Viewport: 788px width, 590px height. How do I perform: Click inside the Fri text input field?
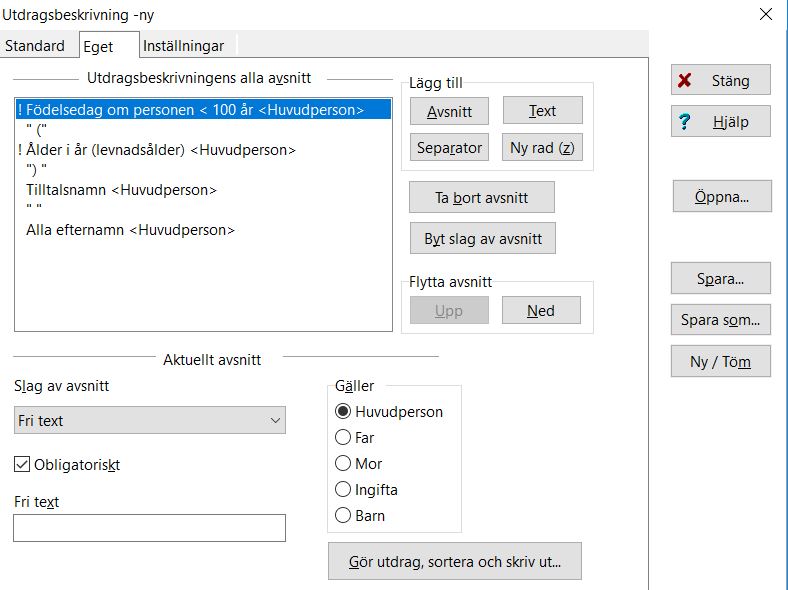pyautogui.click(x=149, y=528)
